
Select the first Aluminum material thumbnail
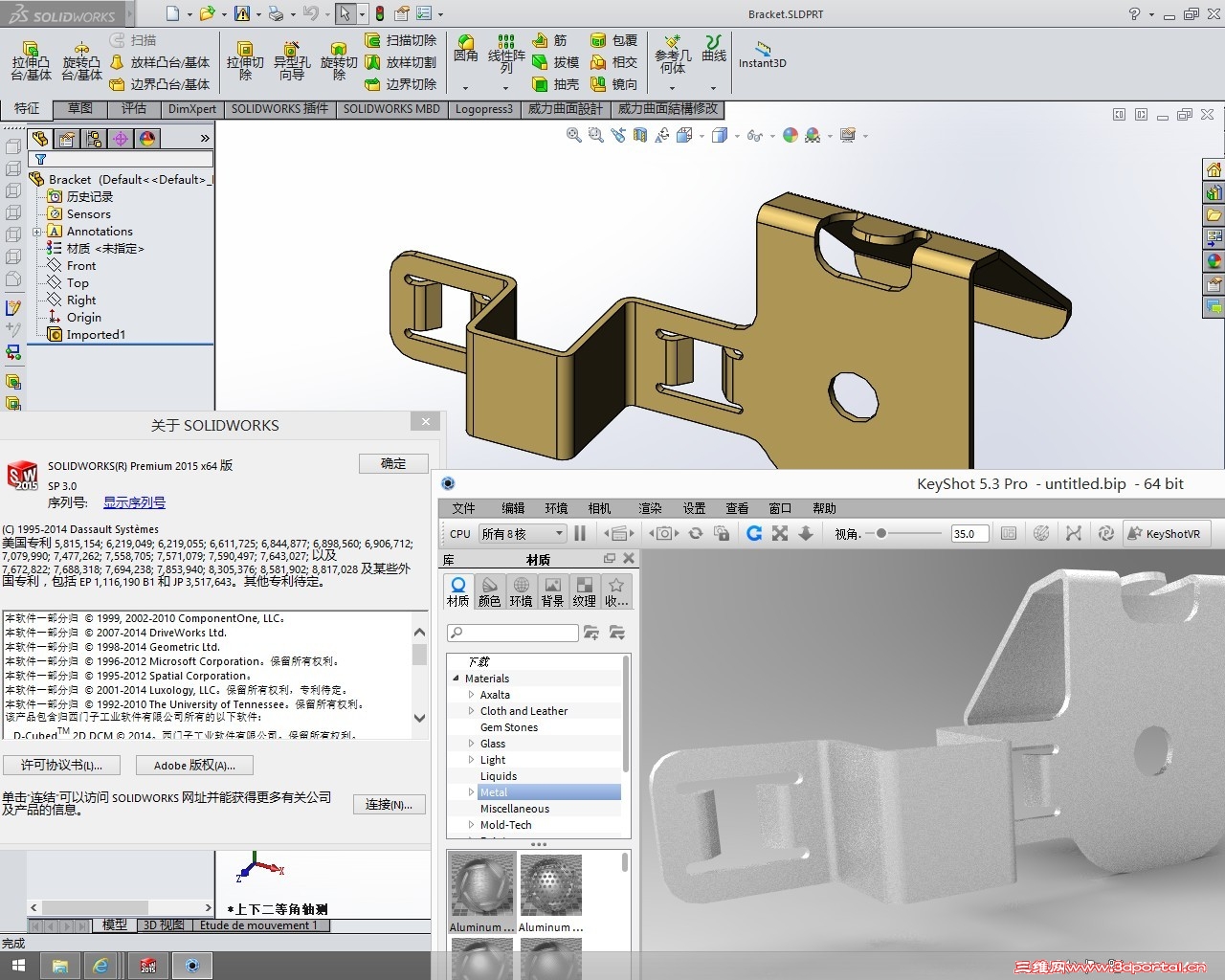pos(482,893)
